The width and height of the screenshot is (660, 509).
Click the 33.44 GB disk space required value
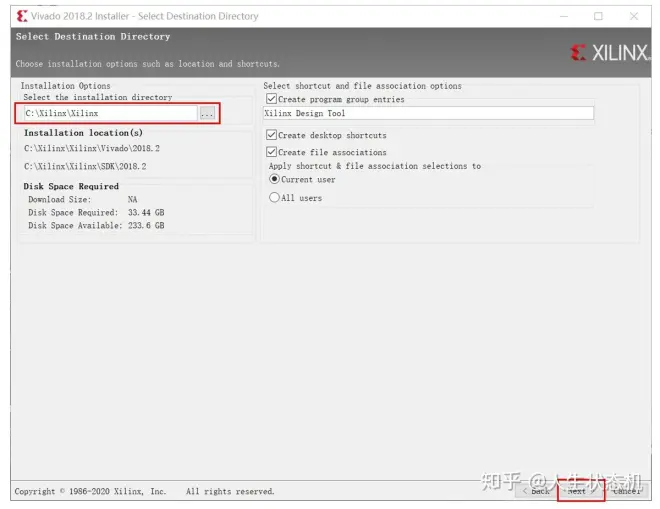coord(146,213)
